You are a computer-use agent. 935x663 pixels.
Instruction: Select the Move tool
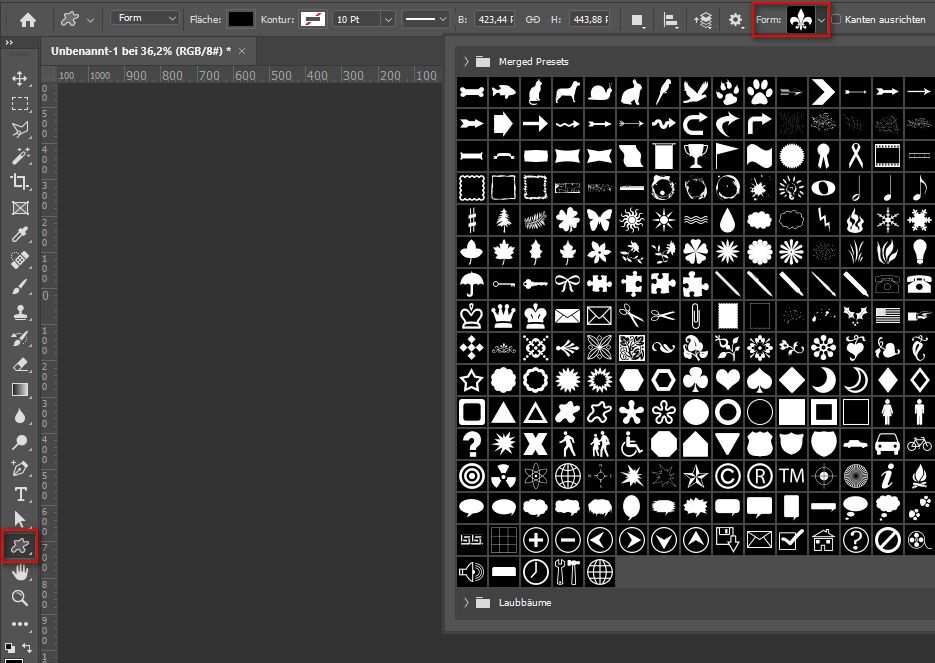[20, 78]
